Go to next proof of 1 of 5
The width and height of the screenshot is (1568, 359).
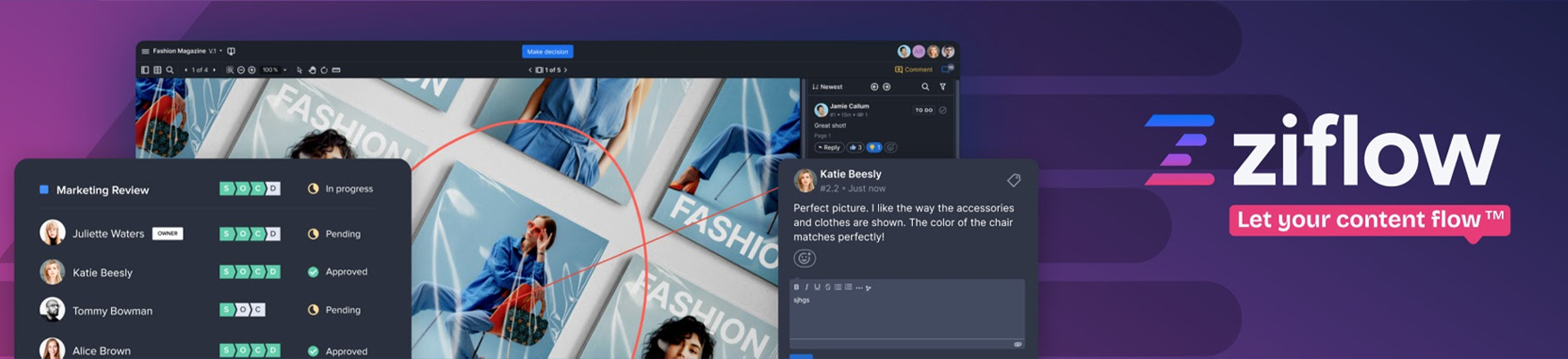pos(565,70)
